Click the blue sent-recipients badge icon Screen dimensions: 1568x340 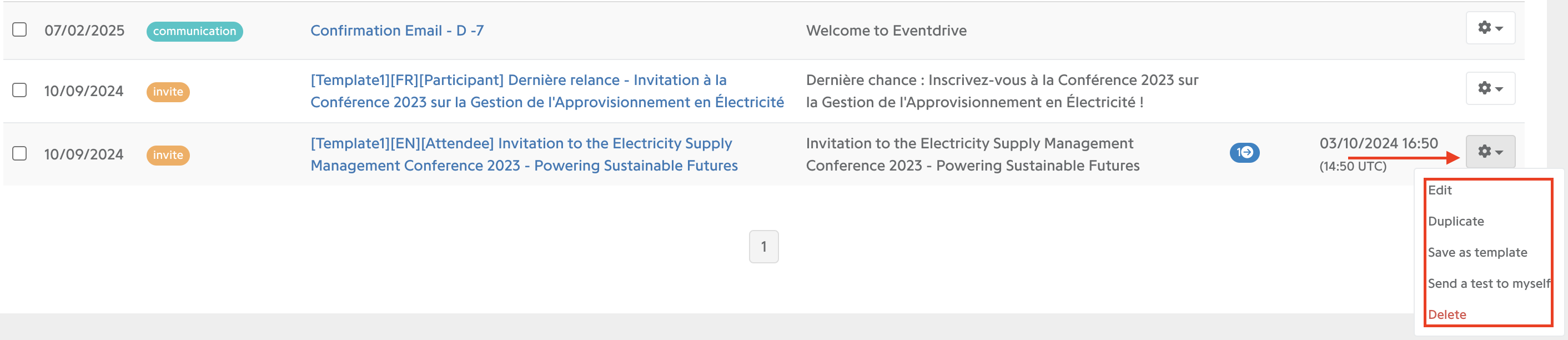click(1244, 152)
